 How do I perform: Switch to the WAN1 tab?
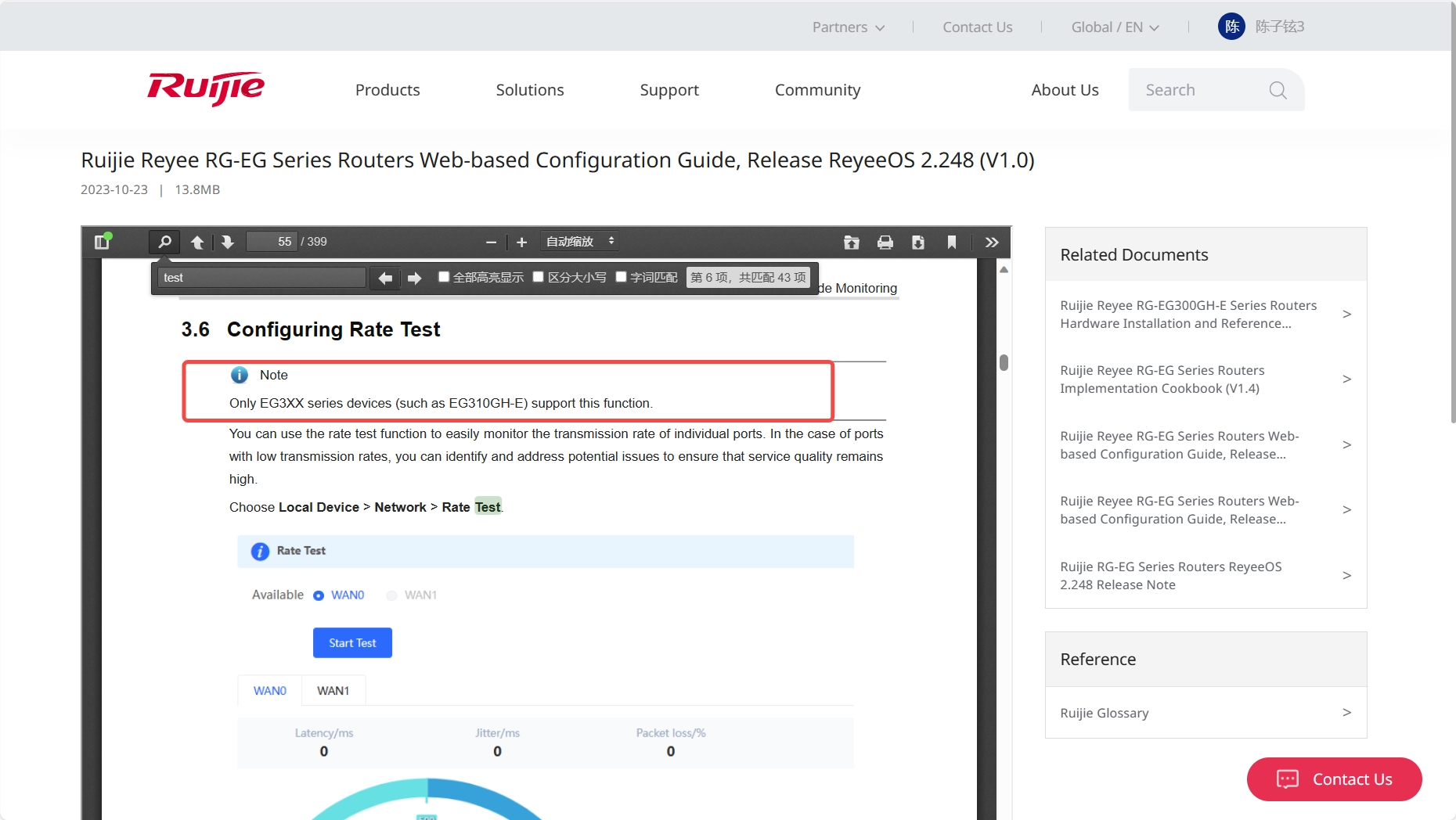click(333, 691)
